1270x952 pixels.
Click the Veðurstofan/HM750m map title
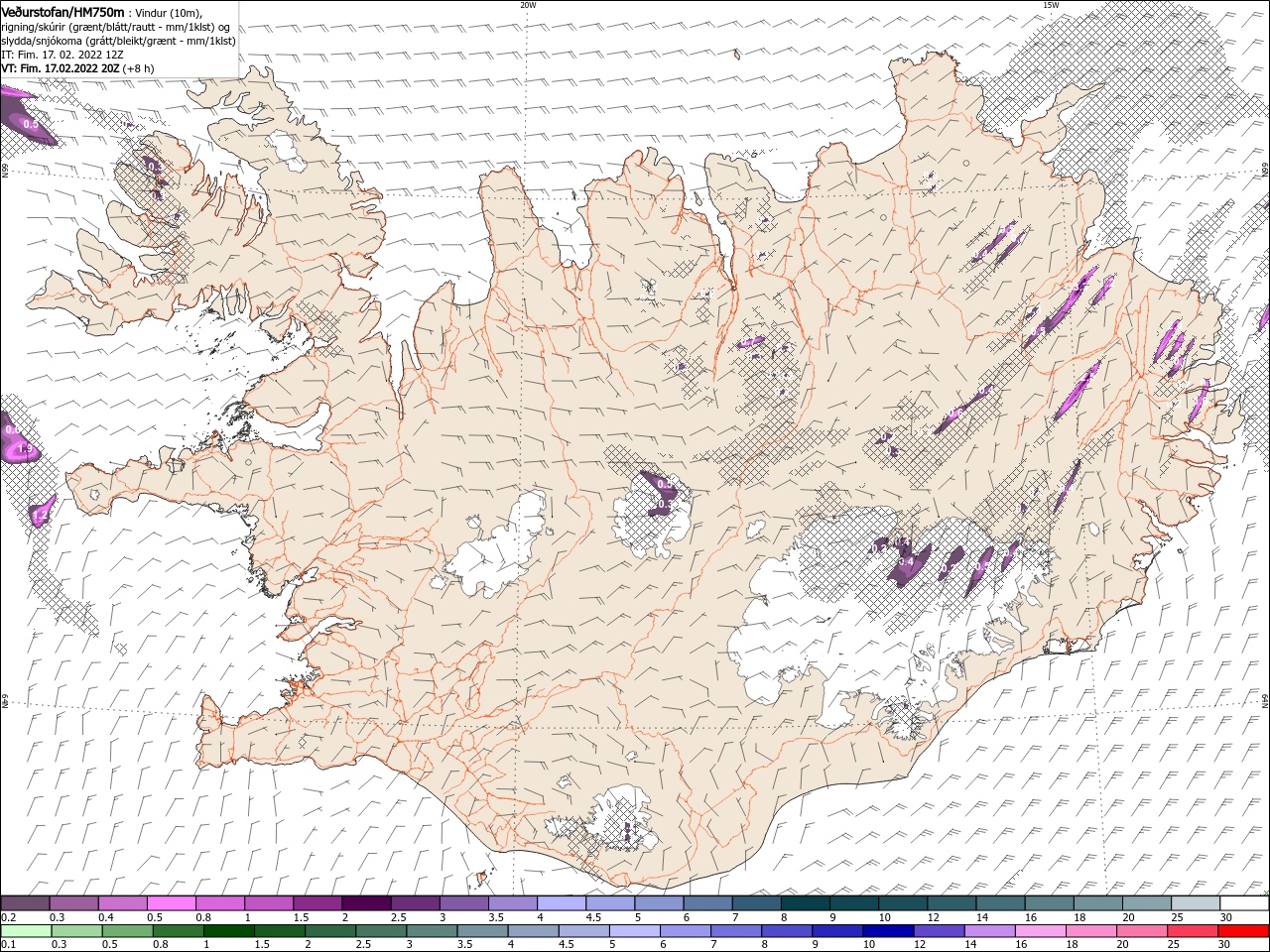tap(63, 11)
